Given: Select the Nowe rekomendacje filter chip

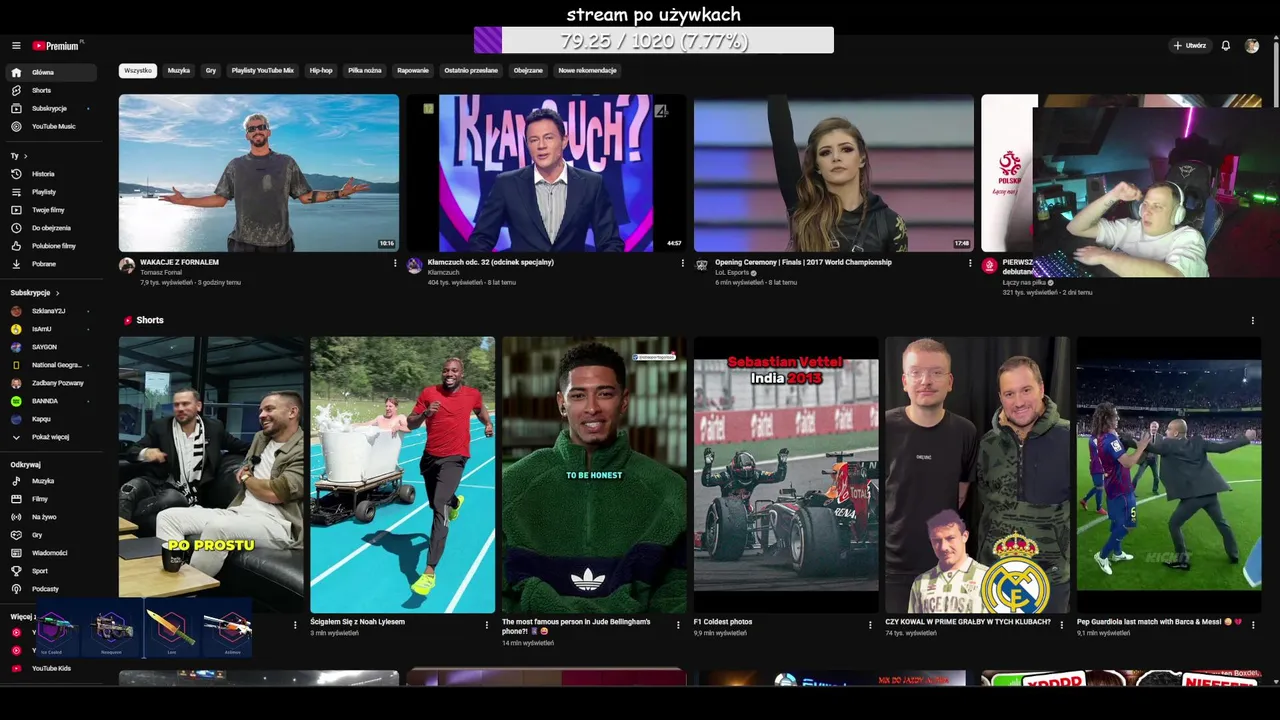Looking at the screenshot, I should (588, 71).
